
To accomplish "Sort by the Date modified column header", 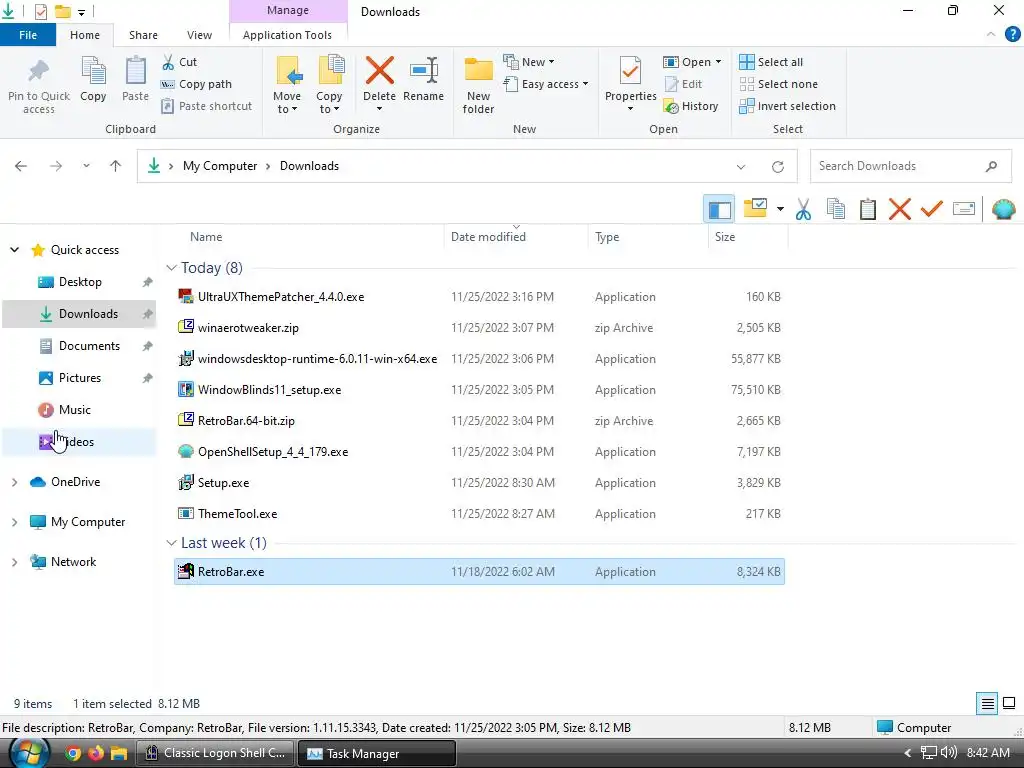I will 516,237.
